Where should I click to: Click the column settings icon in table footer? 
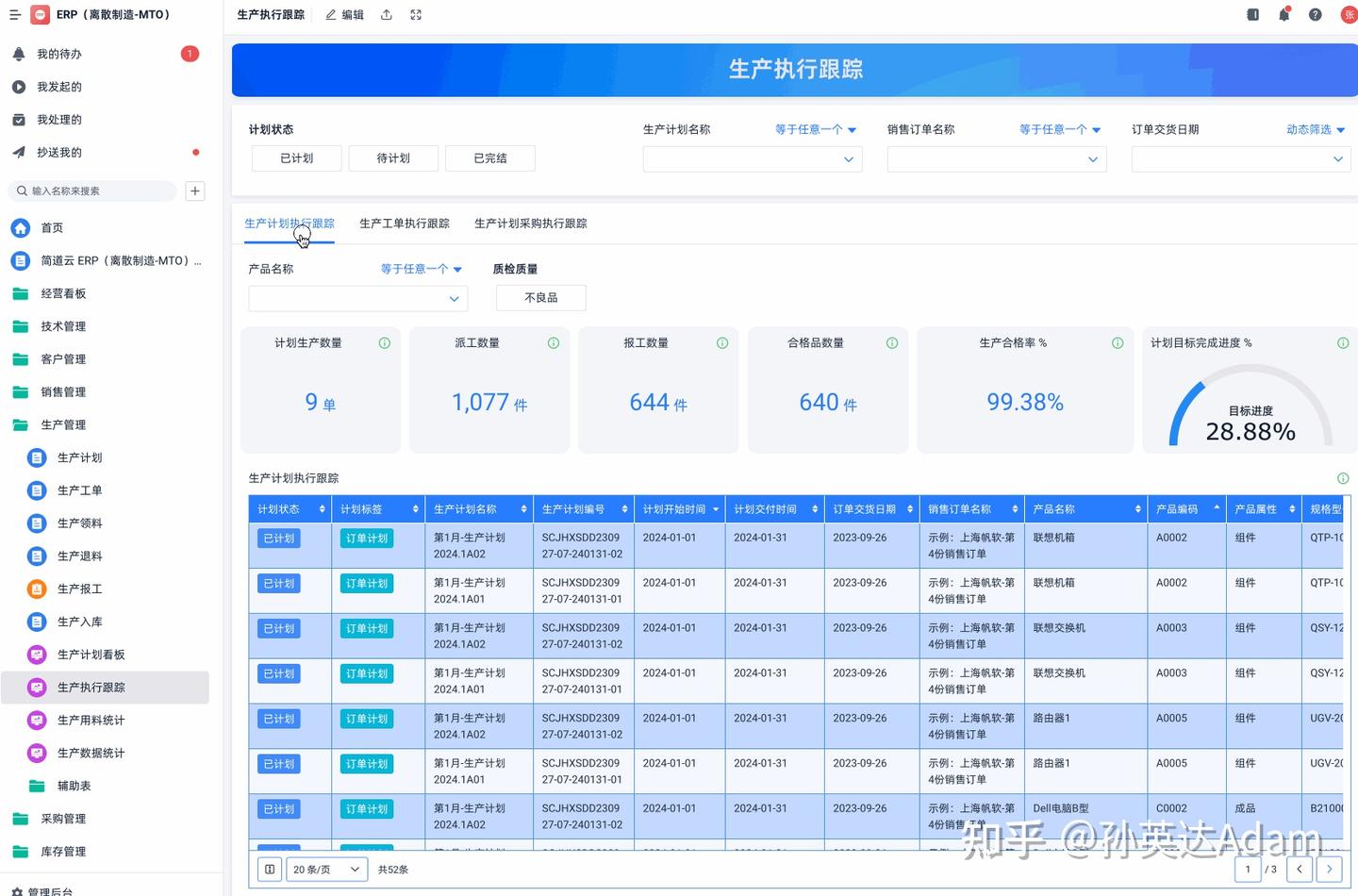click(270, 870)
